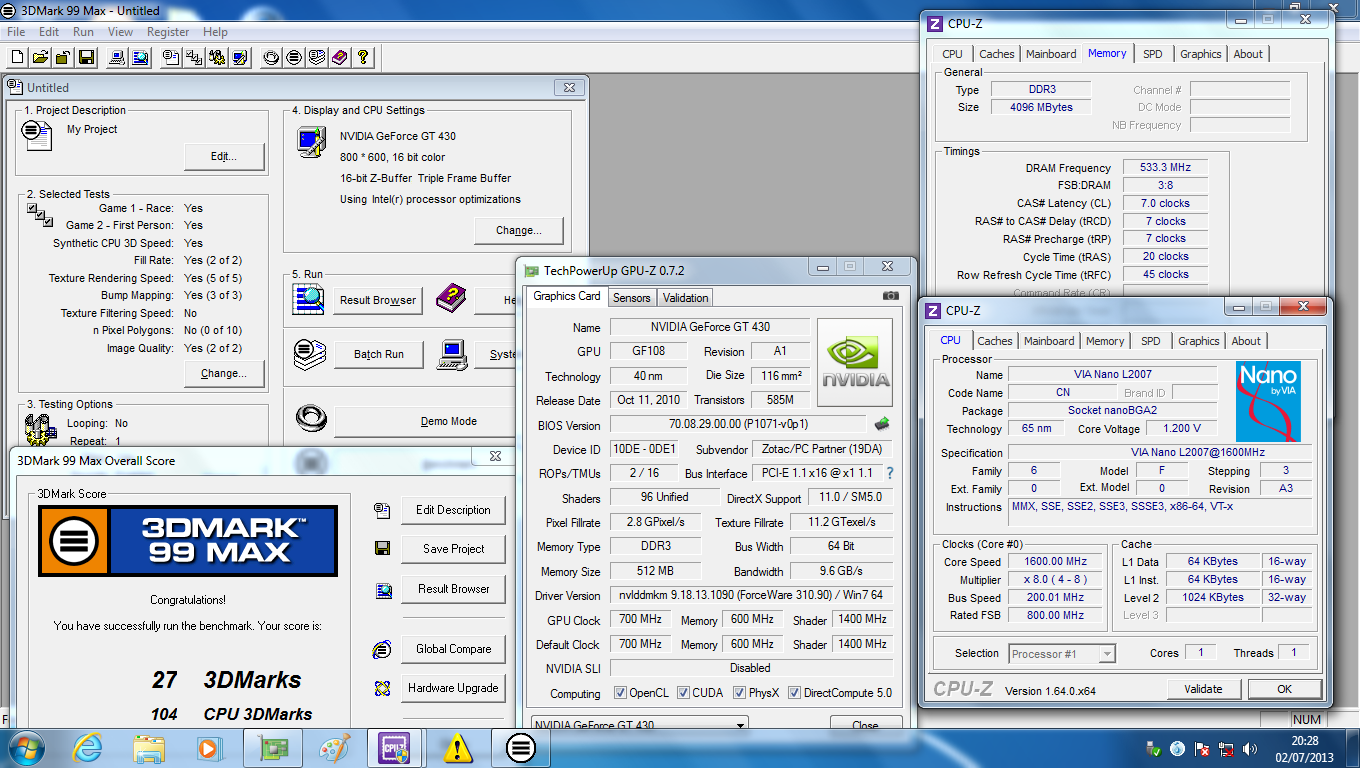The image size is (1360, 768).
Task: Click the Save Project button
Action: [453, 549]
